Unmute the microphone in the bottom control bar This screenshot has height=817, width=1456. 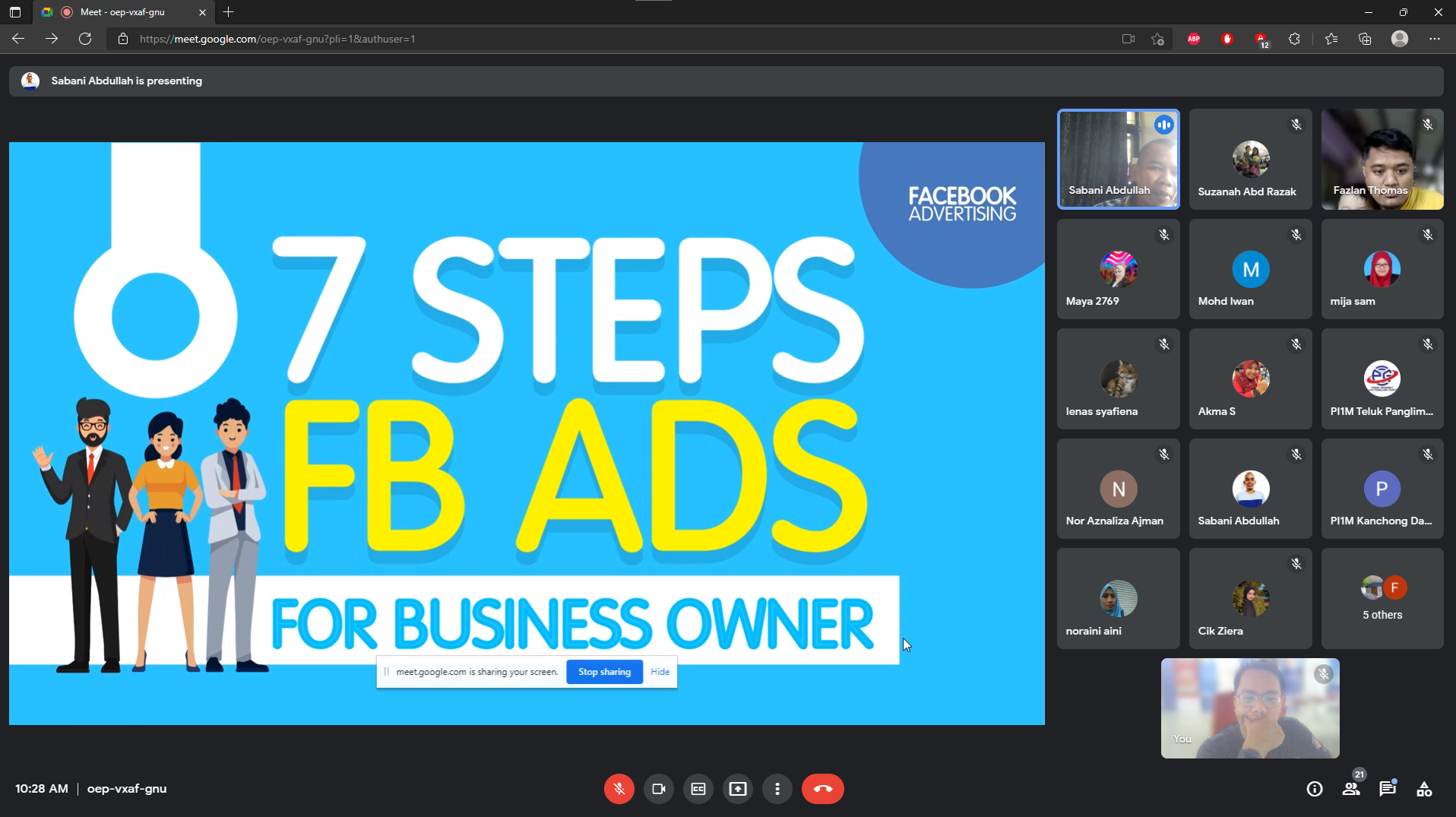tap(619, 789)
